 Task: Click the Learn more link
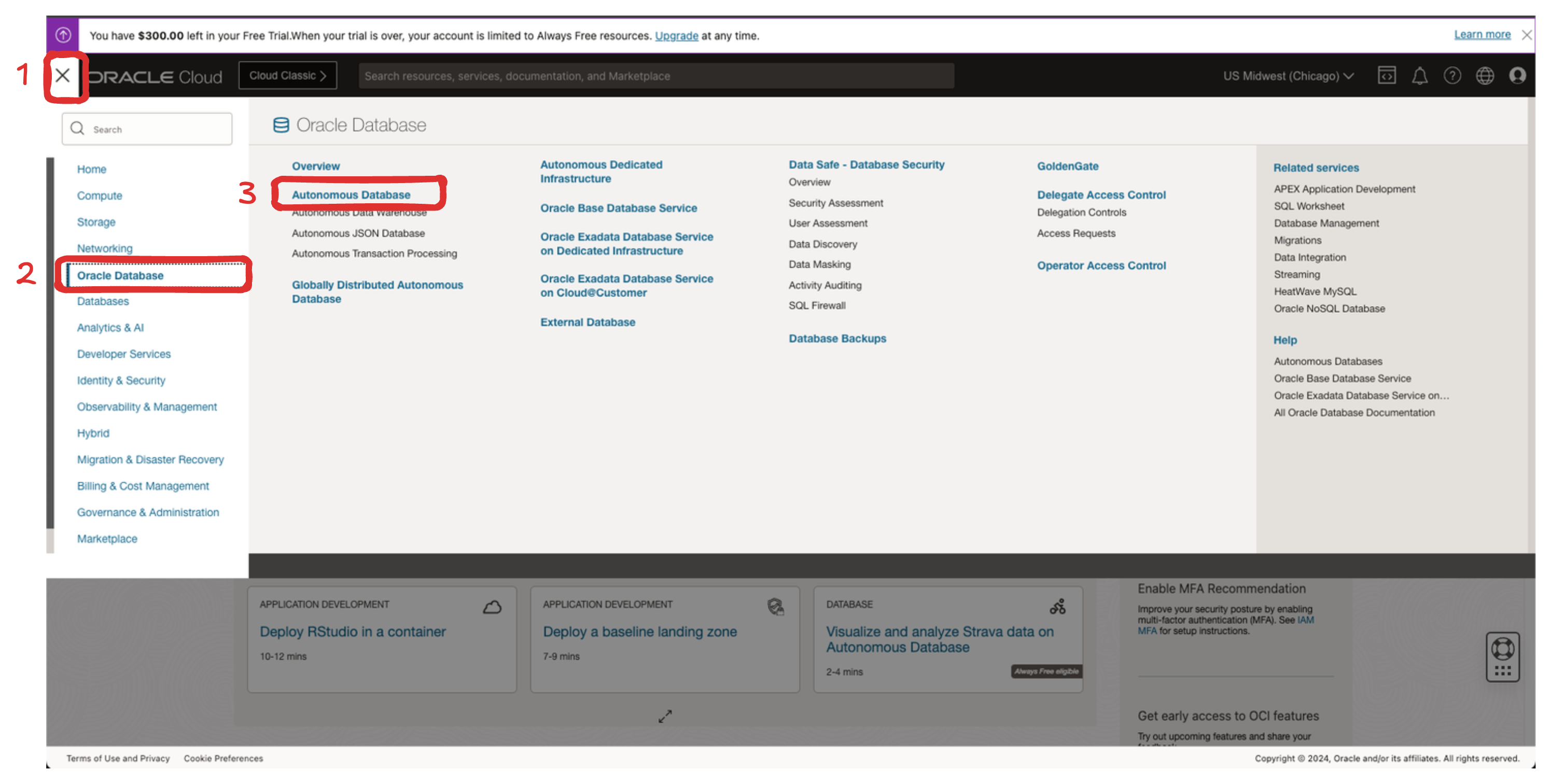coord(1482,34)
